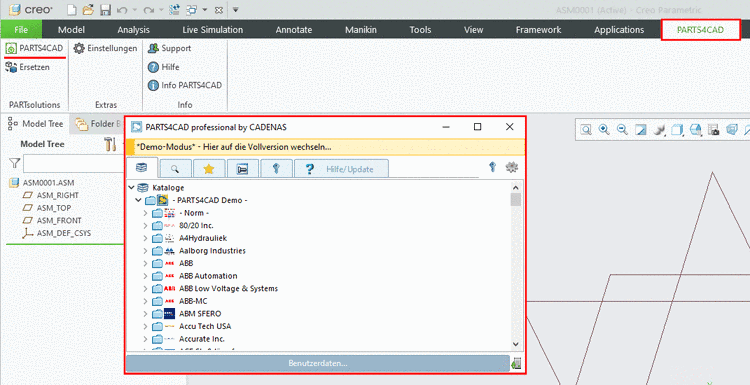Select the PARTS4CAD ribbon tab
Viewport: 750px width, 385px height.
pyautogui.click(x=700, y=30)
